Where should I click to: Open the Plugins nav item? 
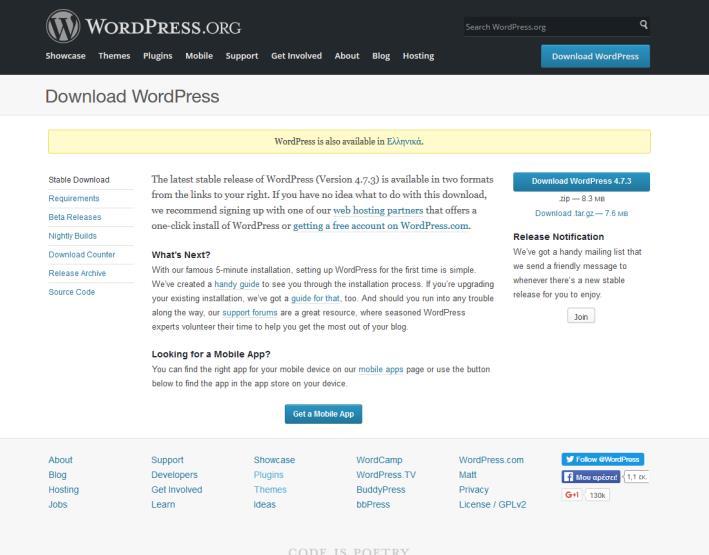point(158,56)
